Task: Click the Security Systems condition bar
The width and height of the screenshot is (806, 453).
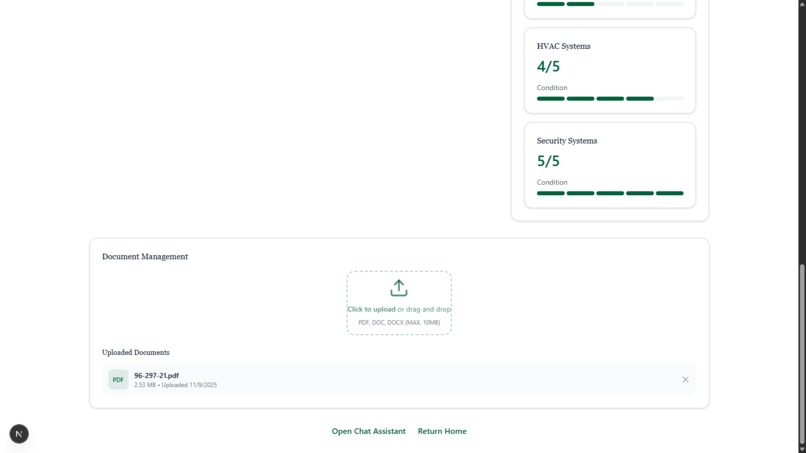Action: (x=610, y=193)
